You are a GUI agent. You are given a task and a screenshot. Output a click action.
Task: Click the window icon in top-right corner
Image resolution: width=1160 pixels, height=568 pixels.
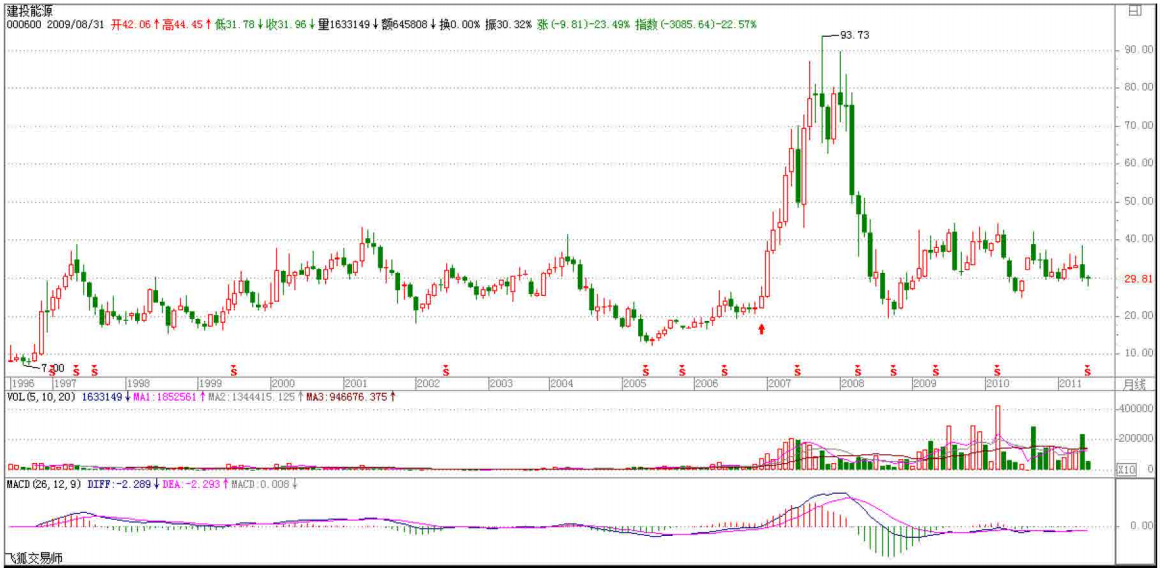1134,11
